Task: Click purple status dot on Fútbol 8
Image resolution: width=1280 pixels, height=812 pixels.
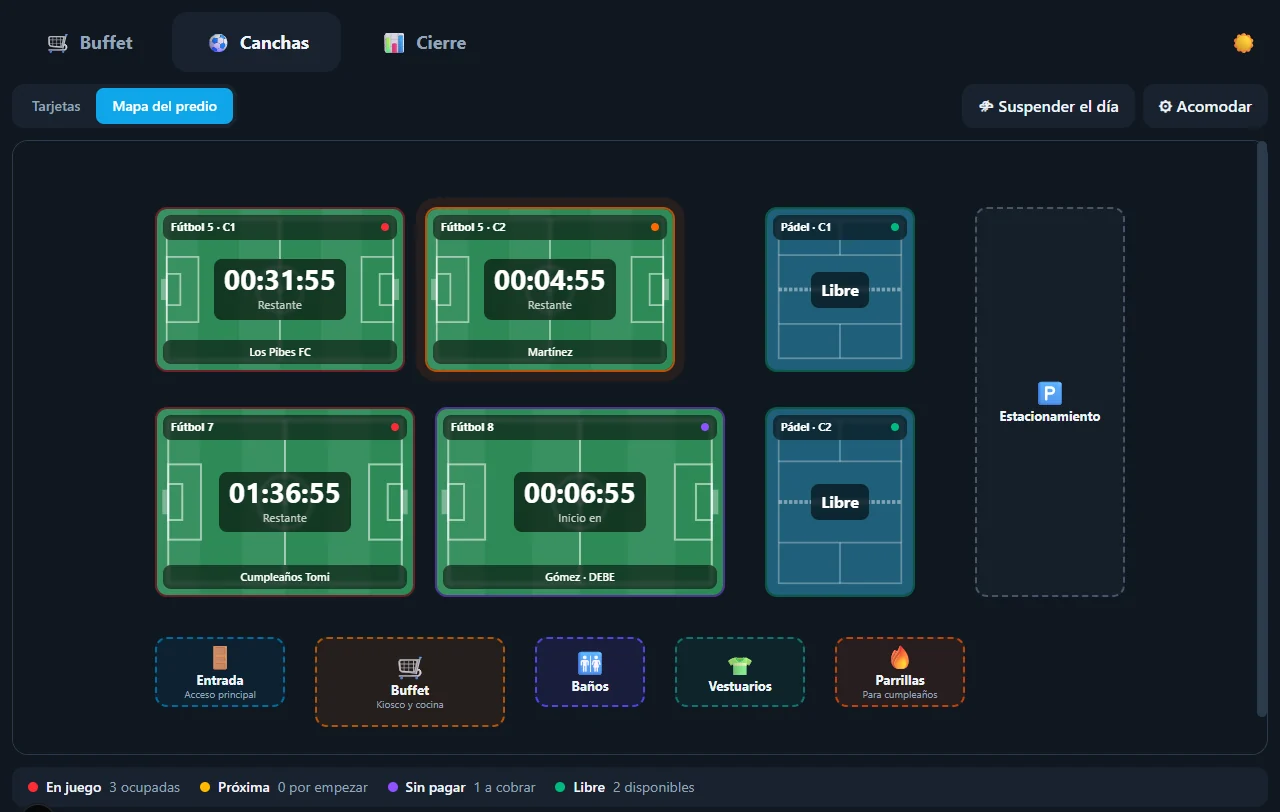Action: click(x=705, y=427)
